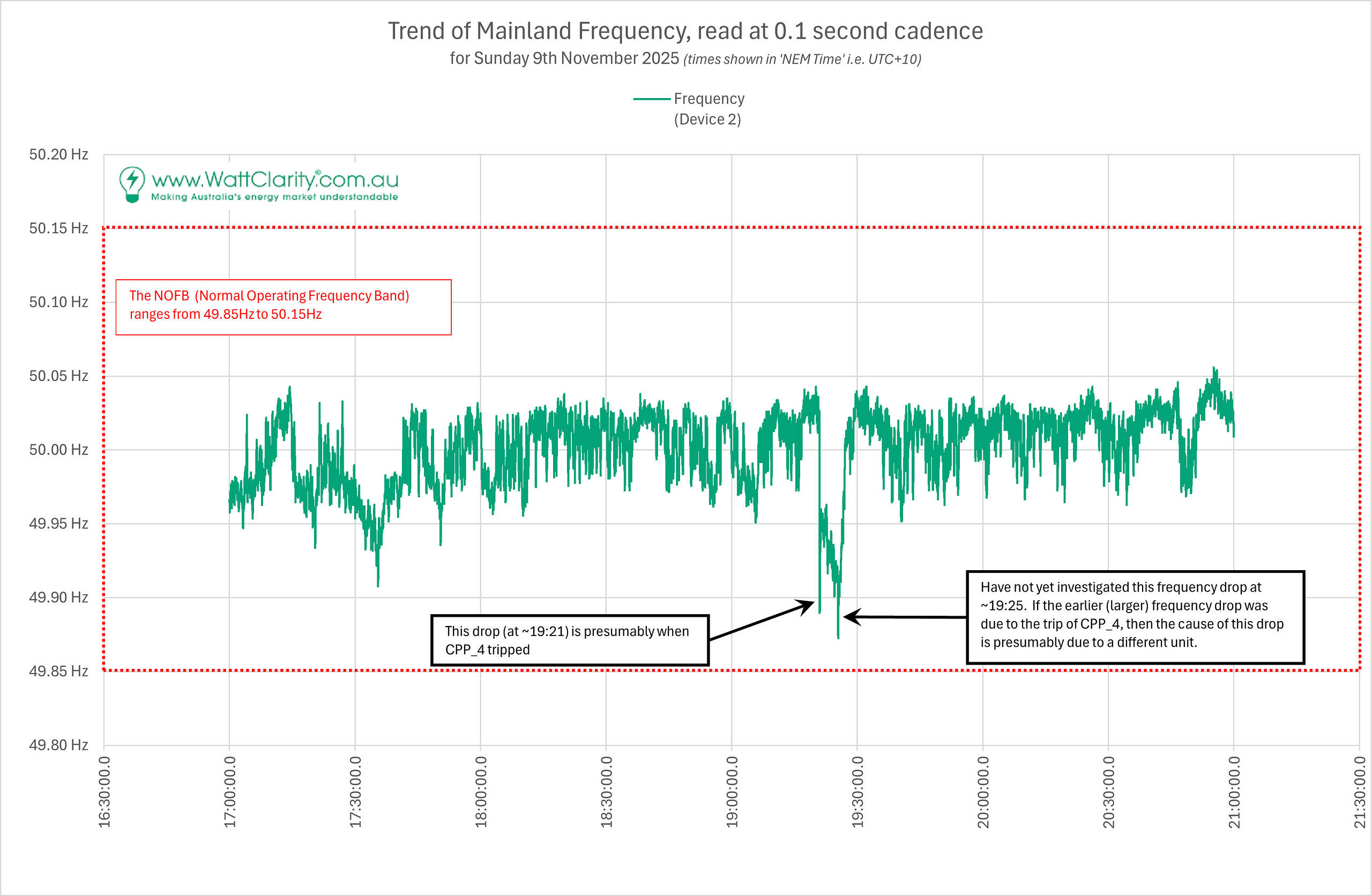The image size is (1372, 896).
Task: Click the WattClarity lightbulb logo icon
Action: point(131,184)
